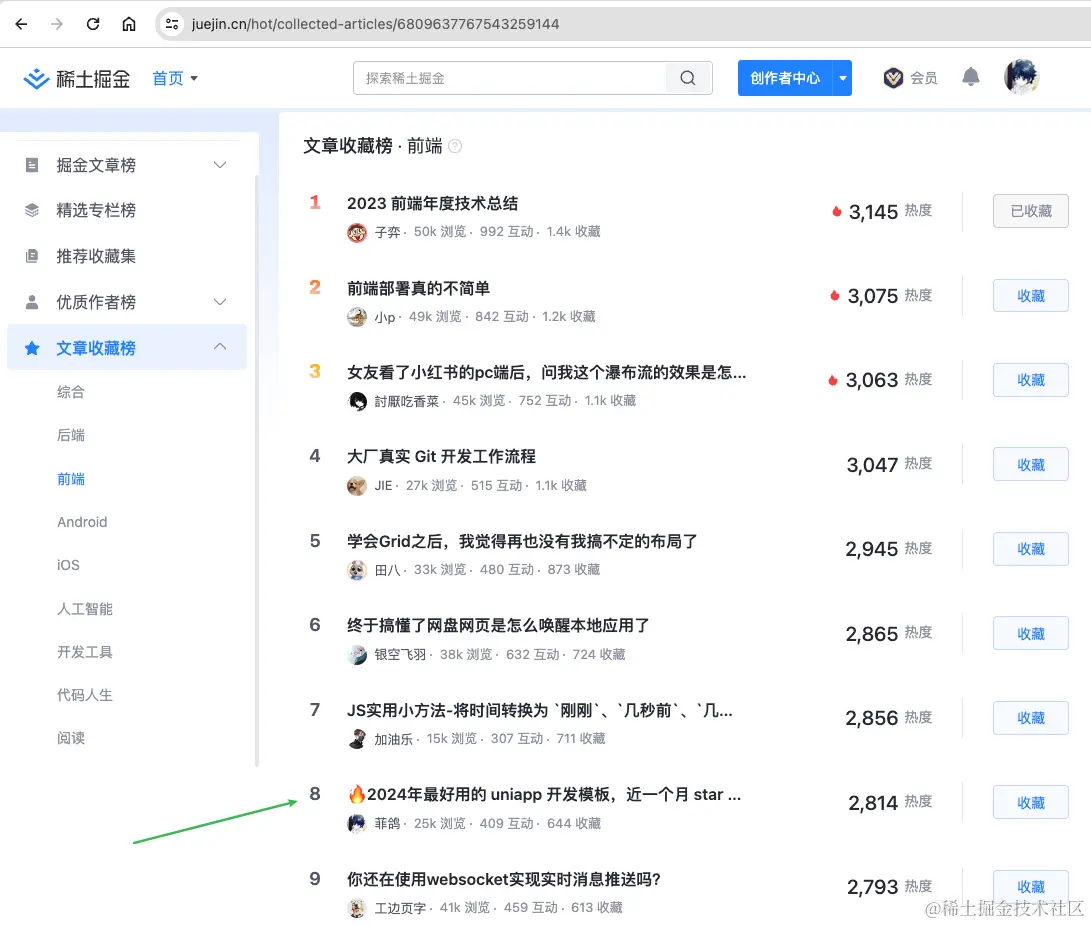This screenshot has width=1091, height=925.
Task: Click 收藏 for websocket article
Action: click(x=1030, y=887)
